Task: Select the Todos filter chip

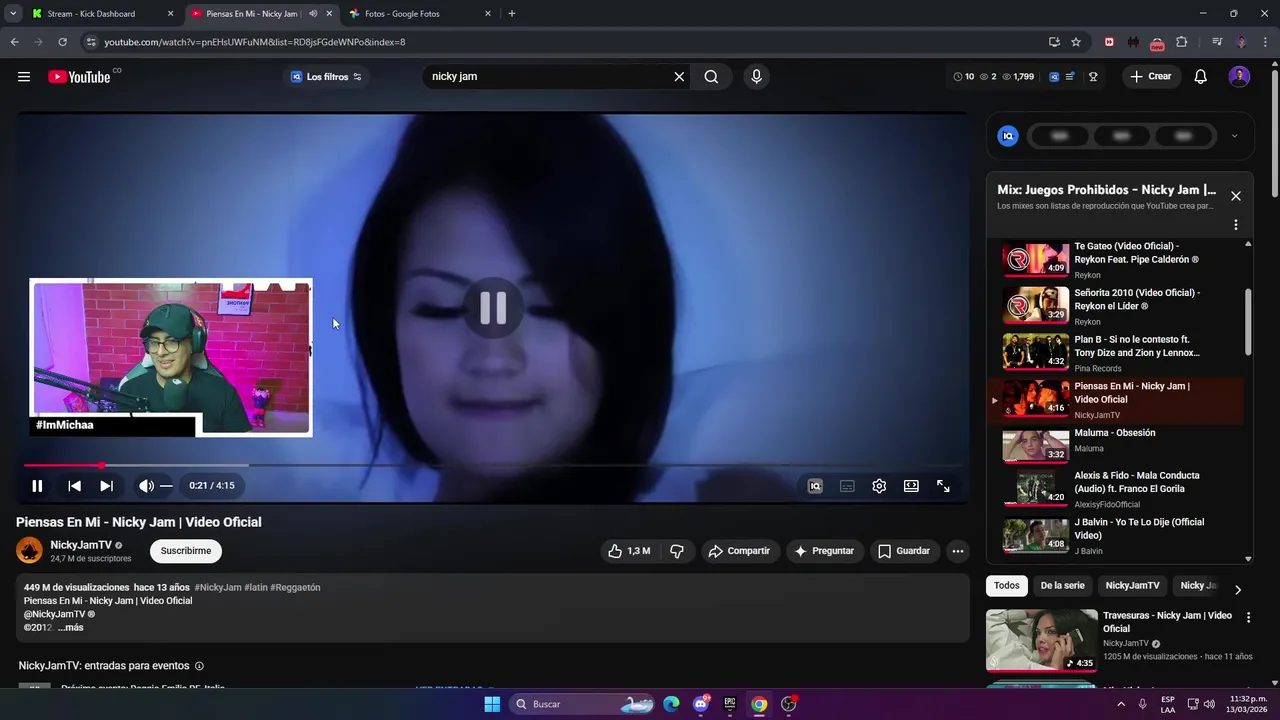Action: (x=1007, y=586)
